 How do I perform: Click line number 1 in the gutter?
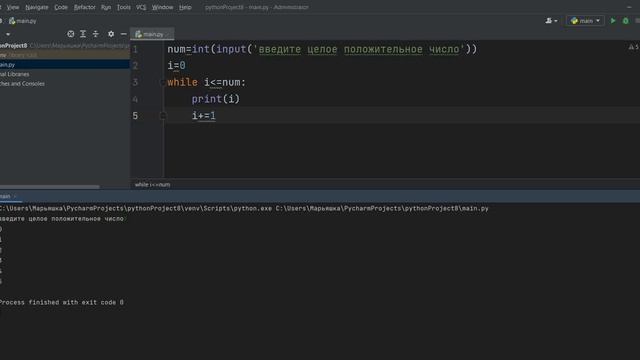(x=135, y=49)
